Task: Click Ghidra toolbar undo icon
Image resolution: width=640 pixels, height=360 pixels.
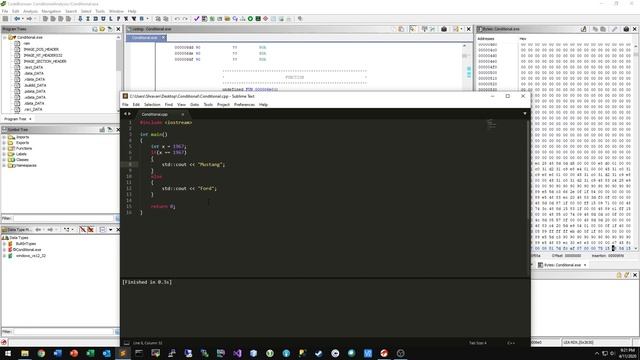Action: [177, 19]
